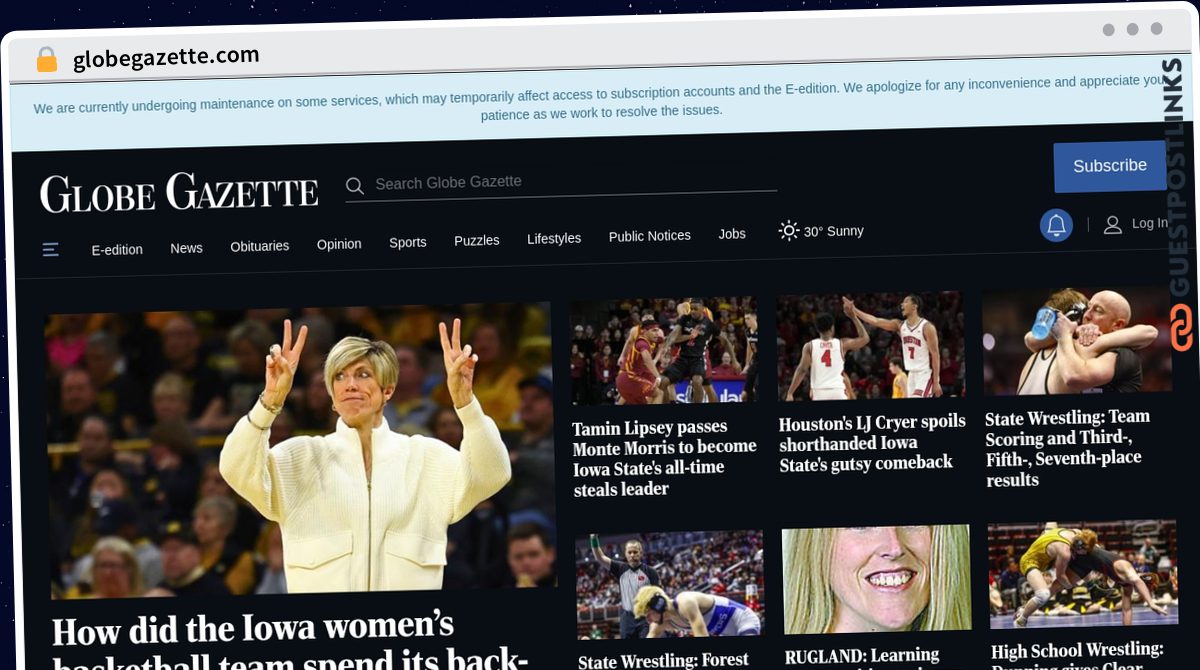Open the RUGLAND: Learning column
This screenshot has height=670, width=1200.
pyautogui.click(x=862, y=657)
